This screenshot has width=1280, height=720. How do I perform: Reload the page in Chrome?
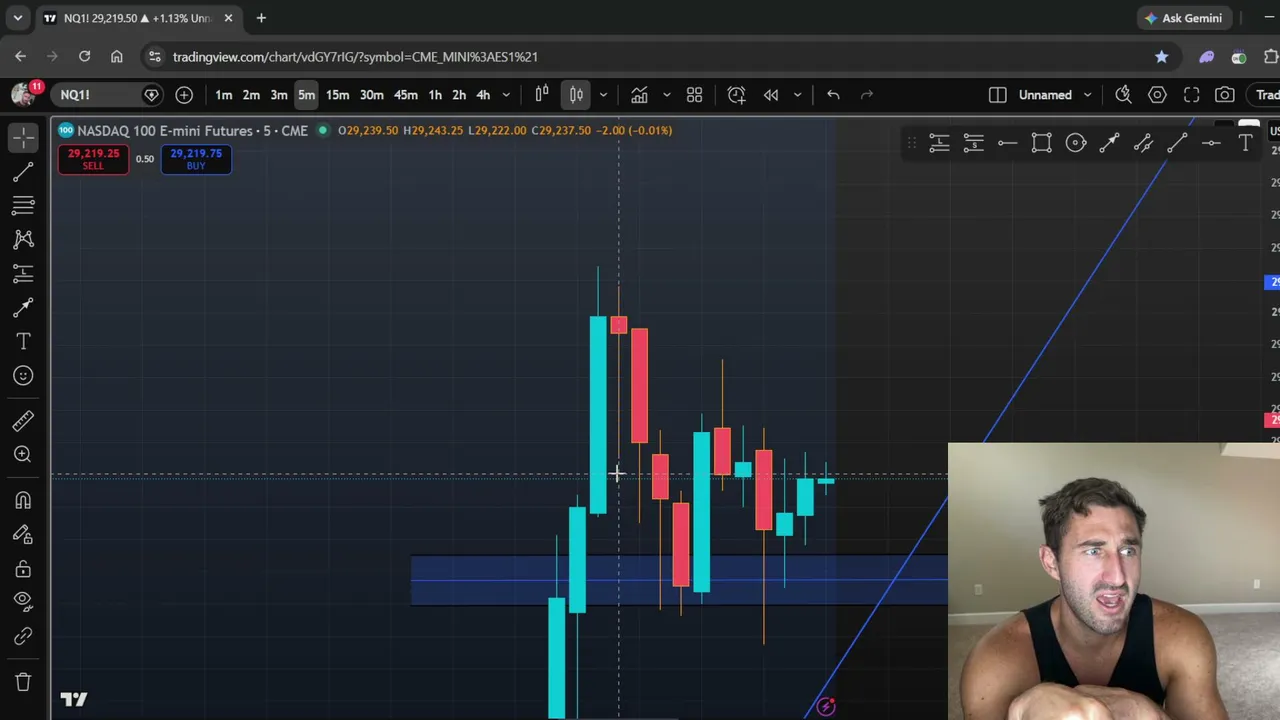85,57
